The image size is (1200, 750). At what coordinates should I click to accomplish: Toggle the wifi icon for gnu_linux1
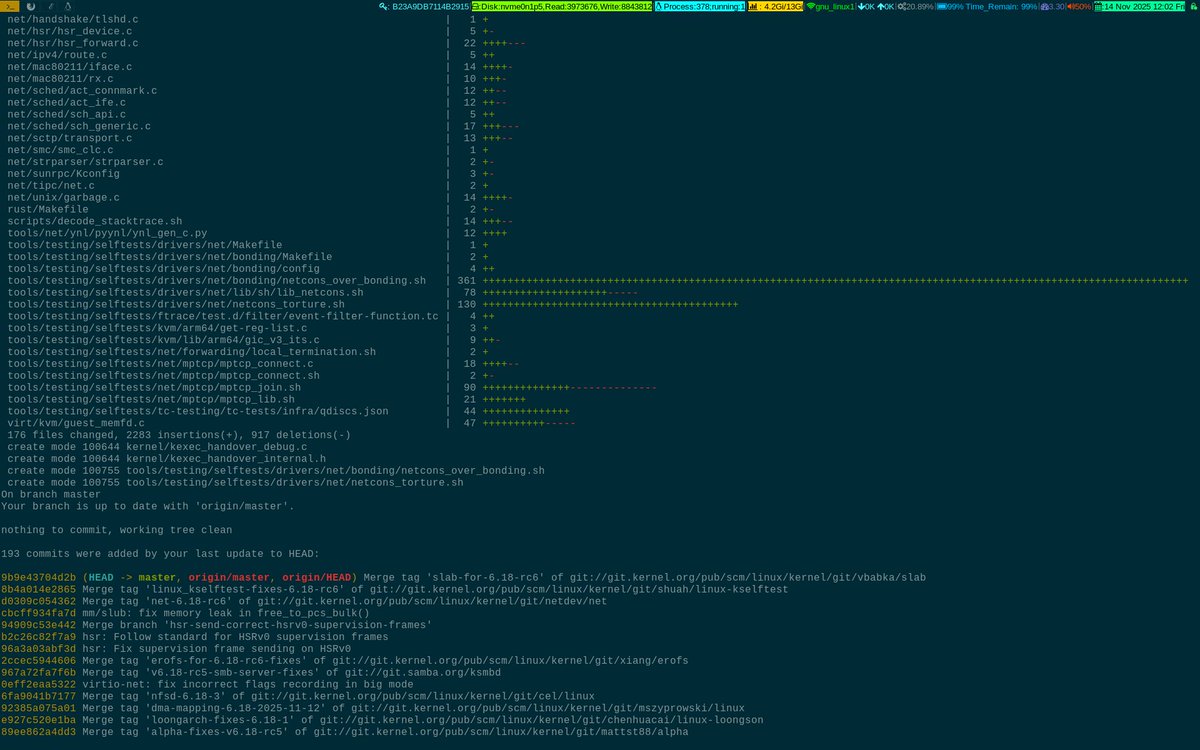[x=811, y=7]
